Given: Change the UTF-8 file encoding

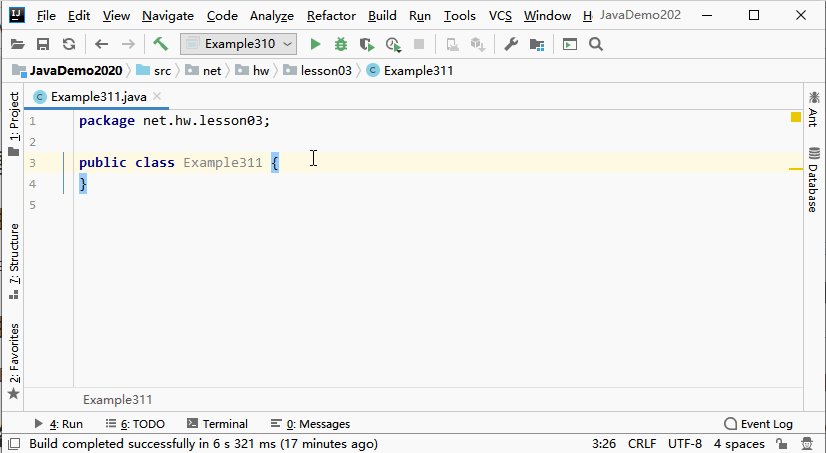Looking at the screenshot, I should 685,444.
